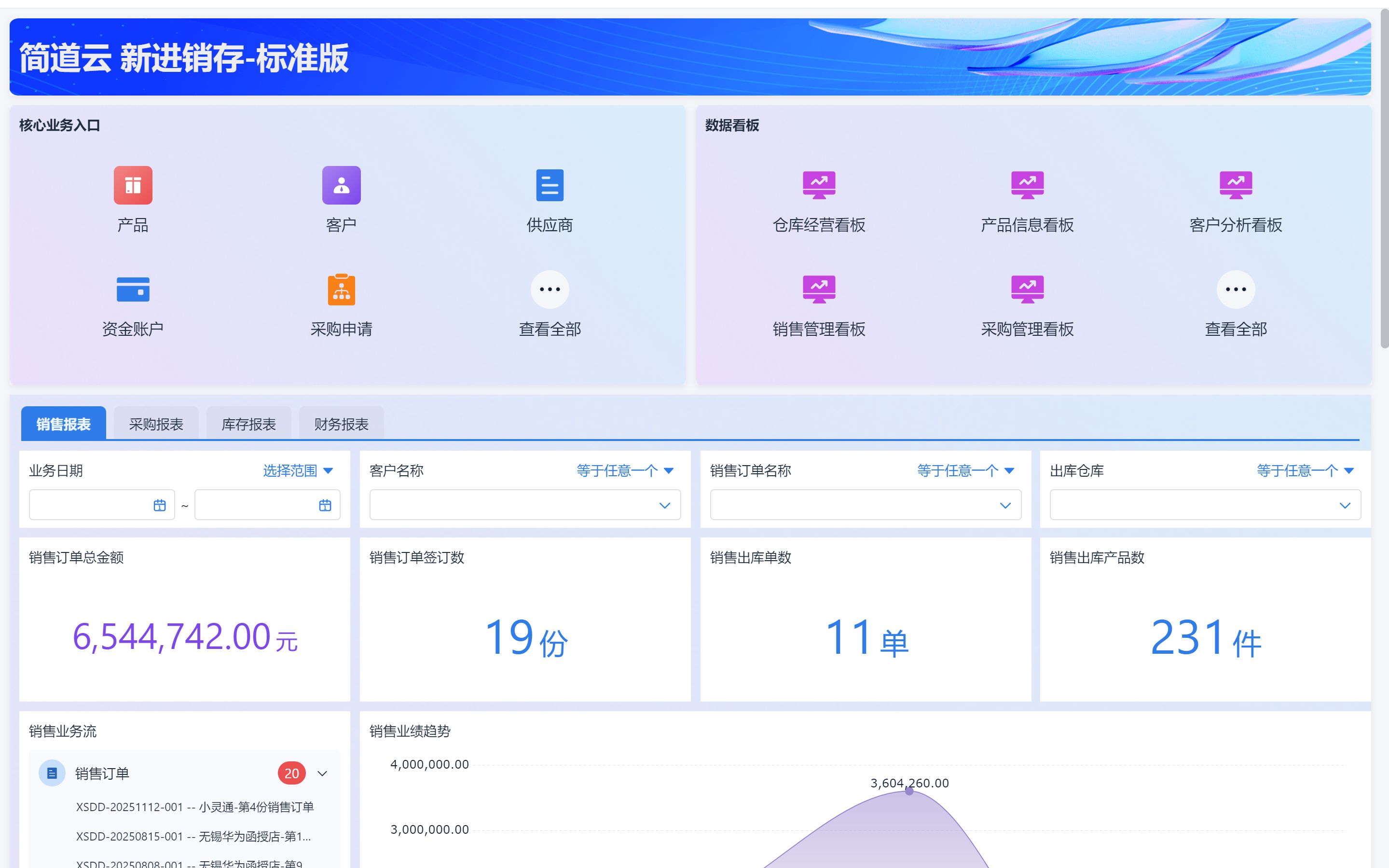Open the 出库仓库 等于任意一个 condition dropdown
Viewport: 1389px width, 868px height.
tap(1305, 471)
